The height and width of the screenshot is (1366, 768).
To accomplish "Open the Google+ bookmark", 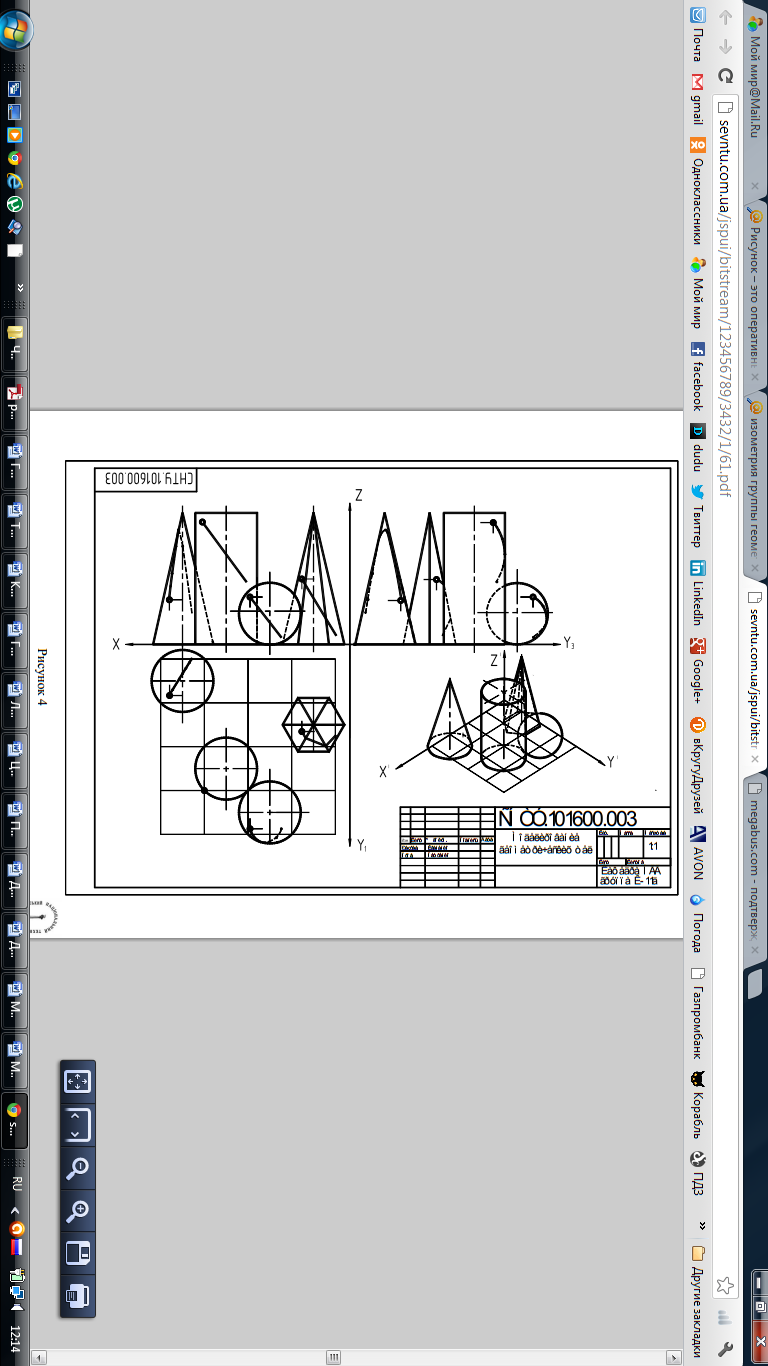I will pos(698,673).
